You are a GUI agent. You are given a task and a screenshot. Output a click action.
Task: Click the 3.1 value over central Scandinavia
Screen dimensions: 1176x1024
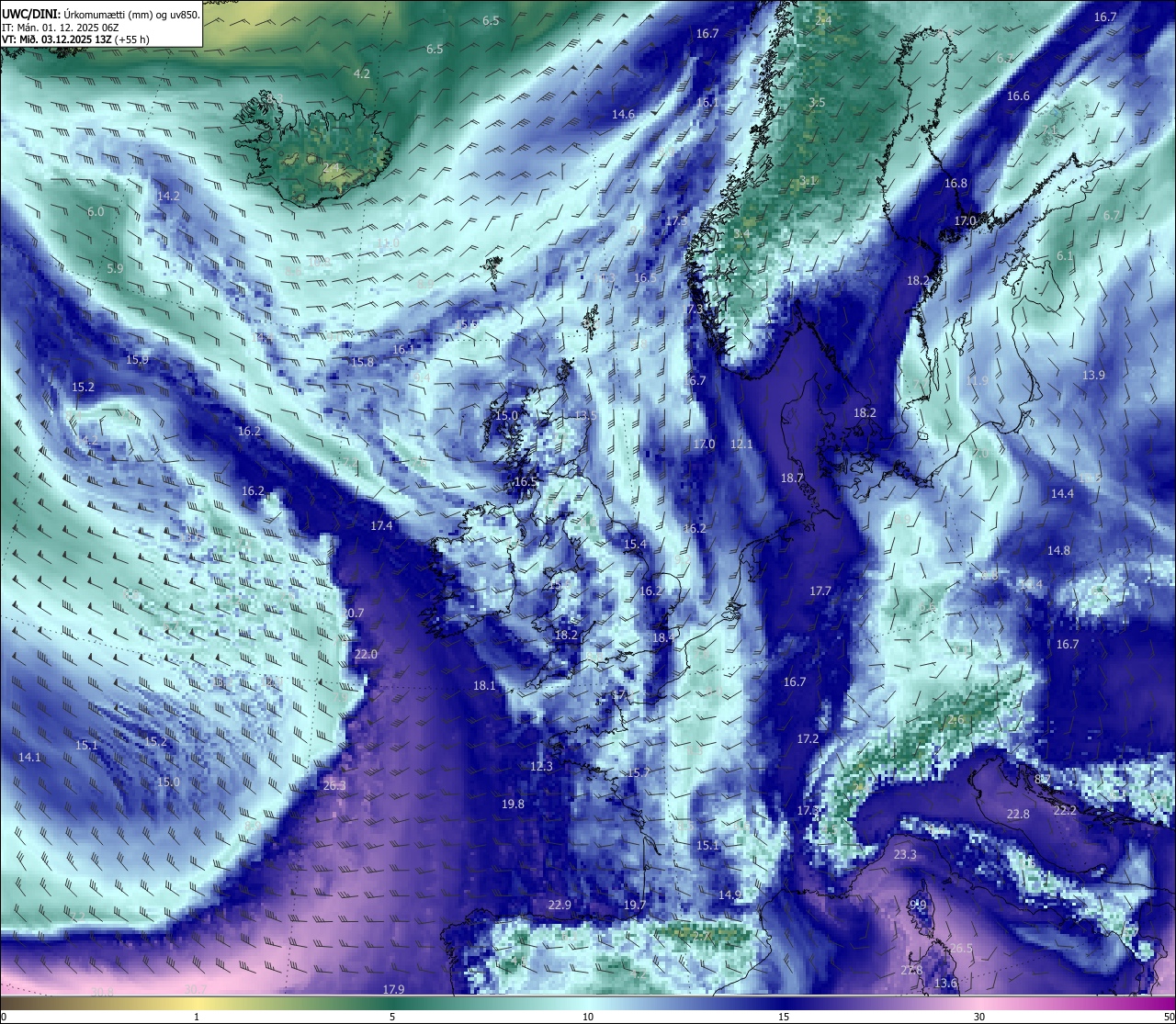click(x=808, y=180)
